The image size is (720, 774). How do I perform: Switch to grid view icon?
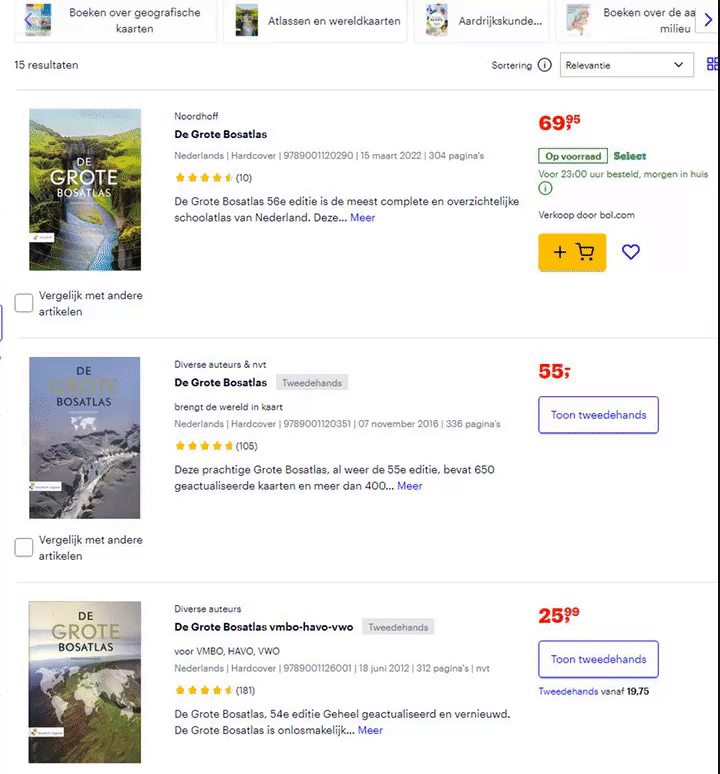pyautogui.click(x=713, y=64)
